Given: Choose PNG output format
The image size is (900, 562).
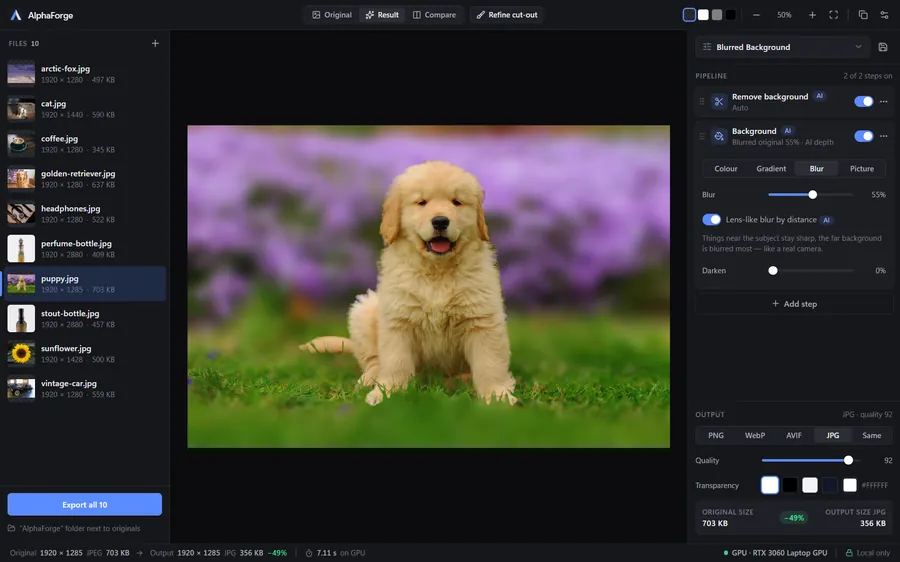Looking at the screenshot, I should click(716, 435).
